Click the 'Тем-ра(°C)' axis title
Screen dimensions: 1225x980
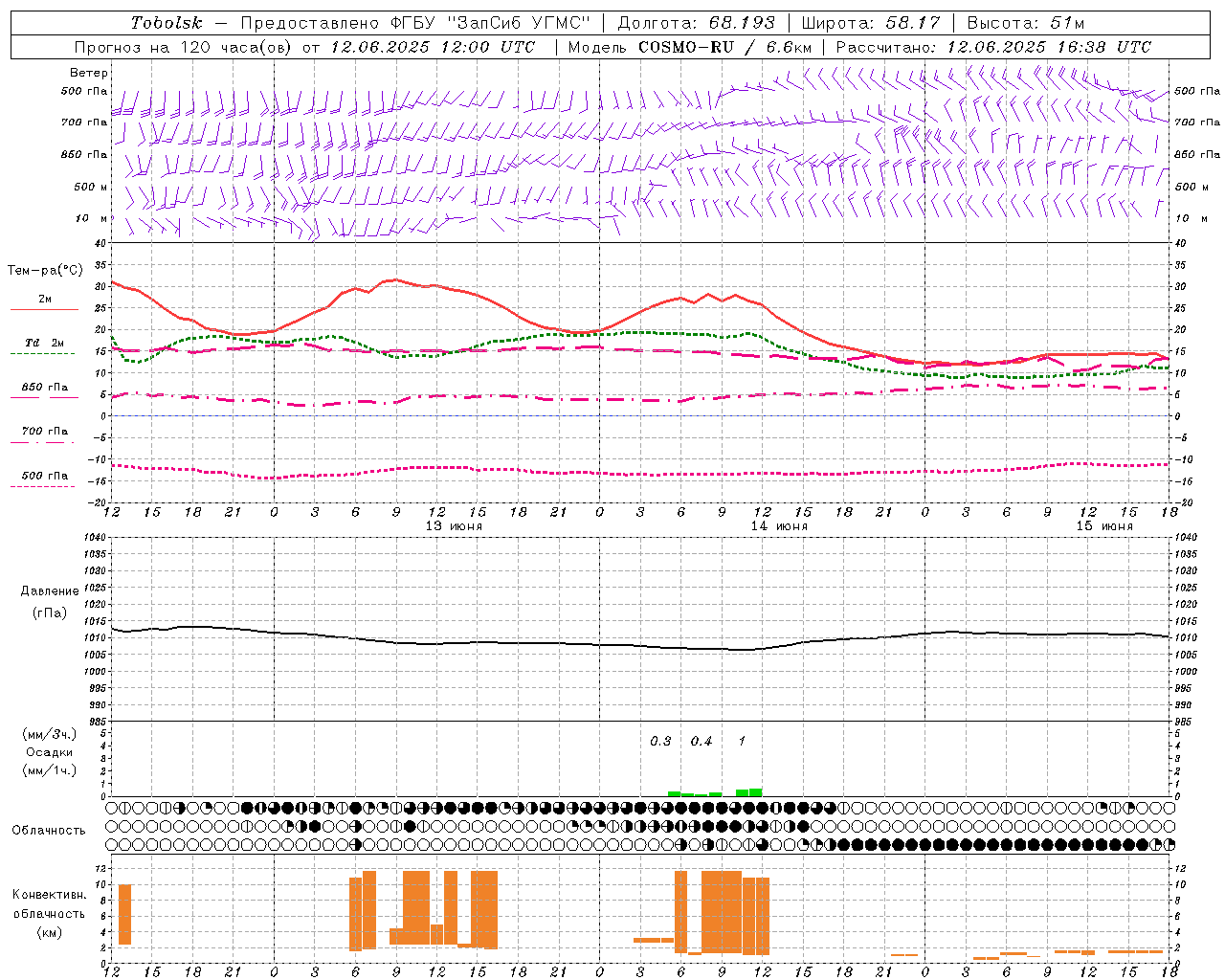[x=45, y=271]
